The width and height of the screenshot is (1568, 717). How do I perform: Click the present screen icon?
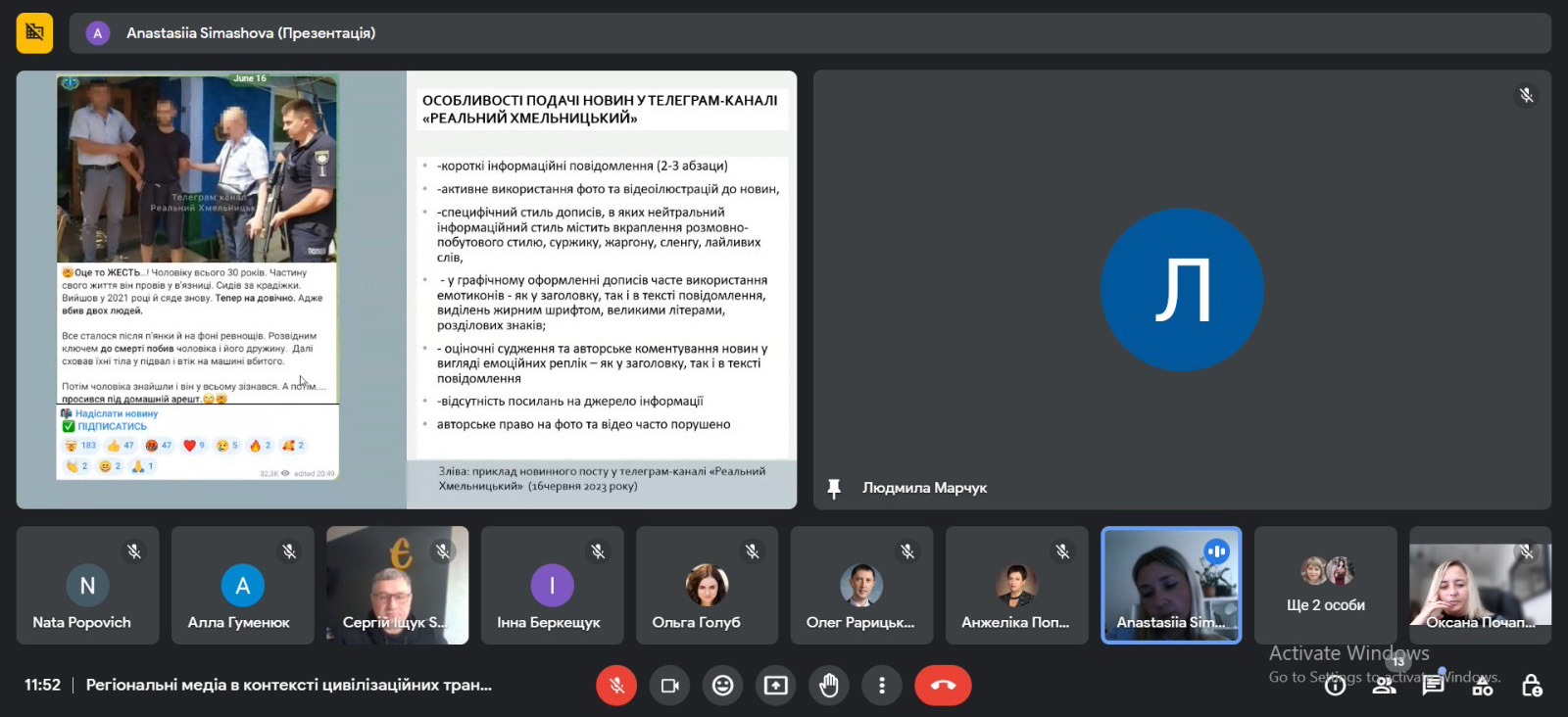pyautogui.click(x=775, y=686)
